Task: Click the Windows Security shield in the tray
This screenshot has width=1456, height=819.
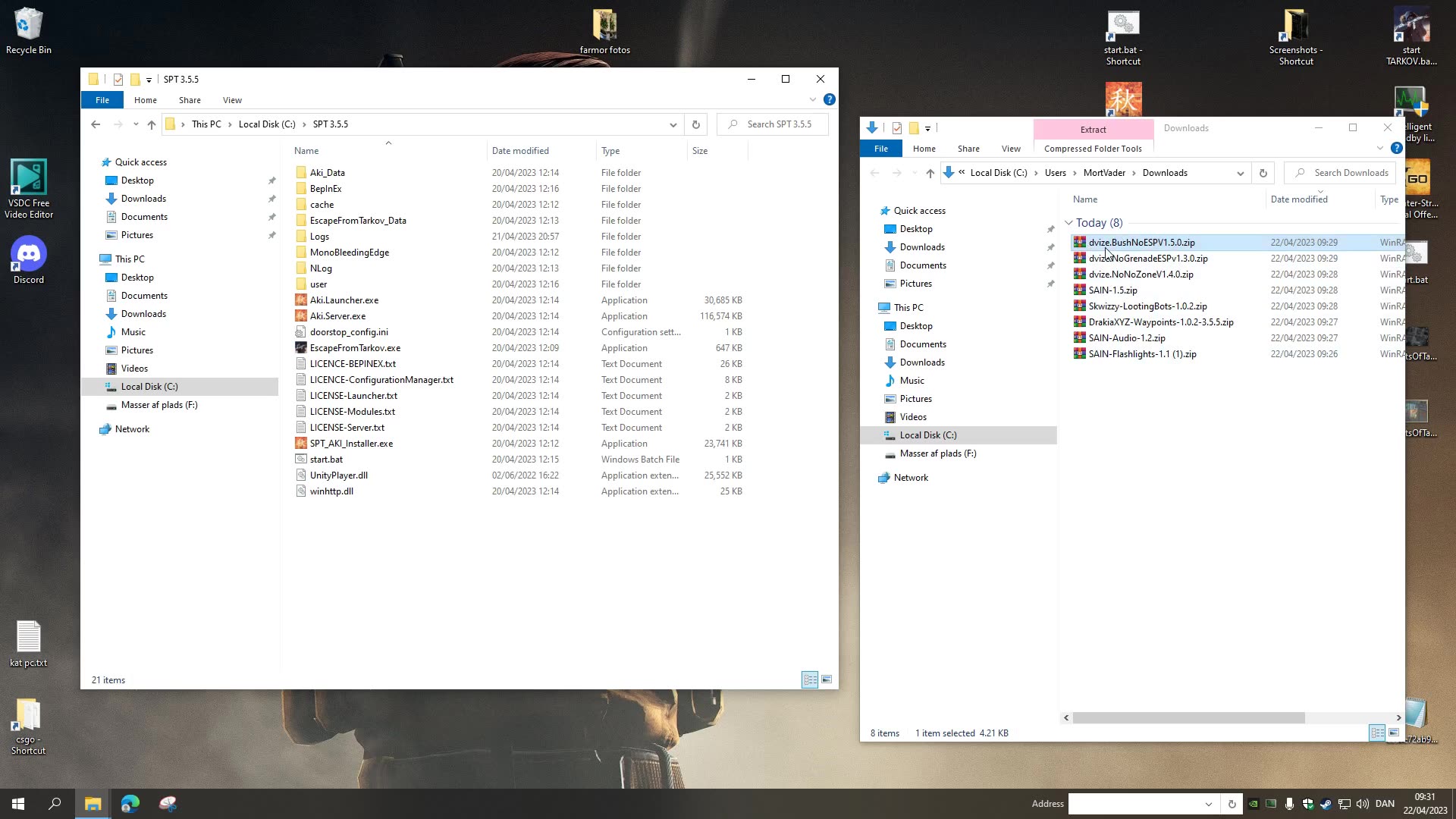Action: (x=1308, y=804)
